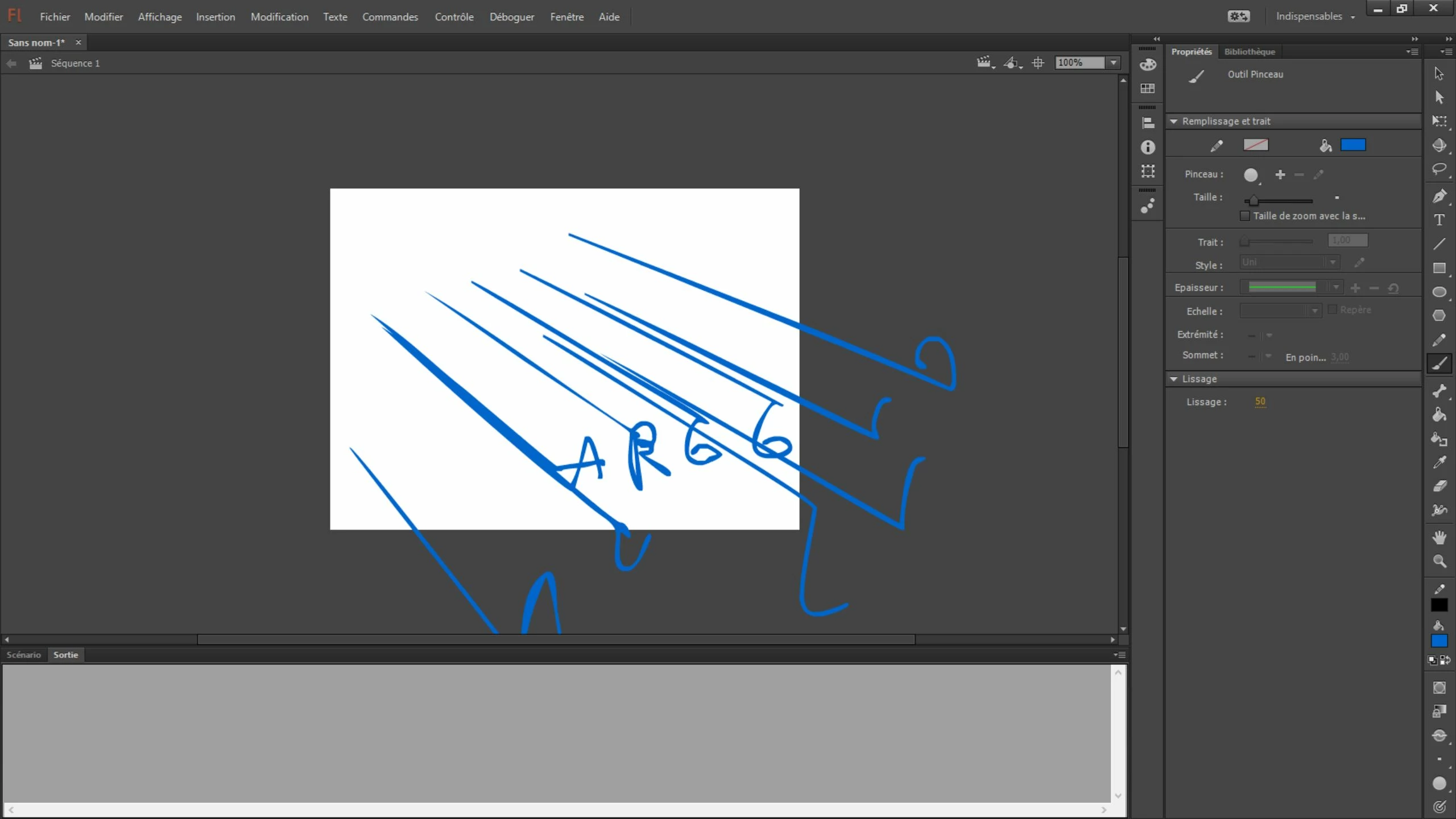
Task: Collapse the Lissage section
Action: click(1173, 379)
